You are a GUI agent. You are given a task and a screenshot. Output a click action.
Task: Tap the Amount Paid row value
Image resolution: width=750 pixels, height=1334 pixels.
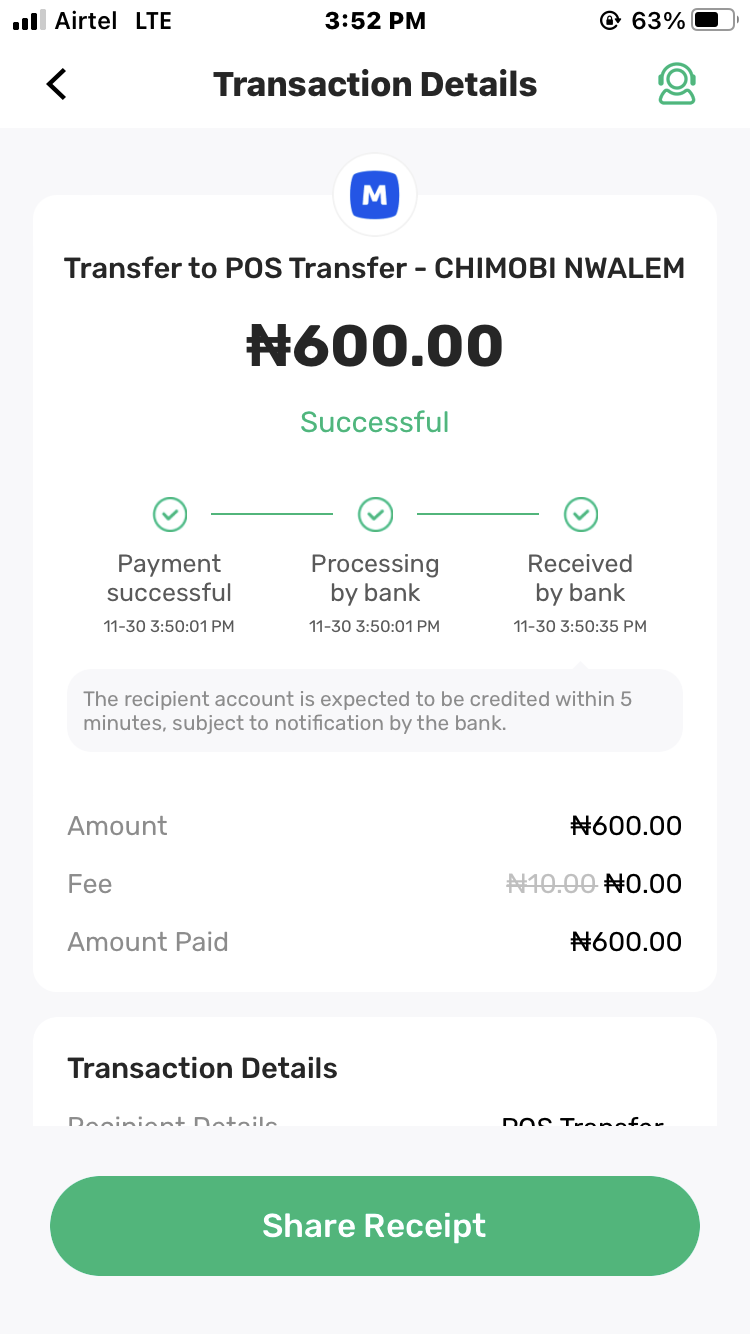click(x=626, y=942)
